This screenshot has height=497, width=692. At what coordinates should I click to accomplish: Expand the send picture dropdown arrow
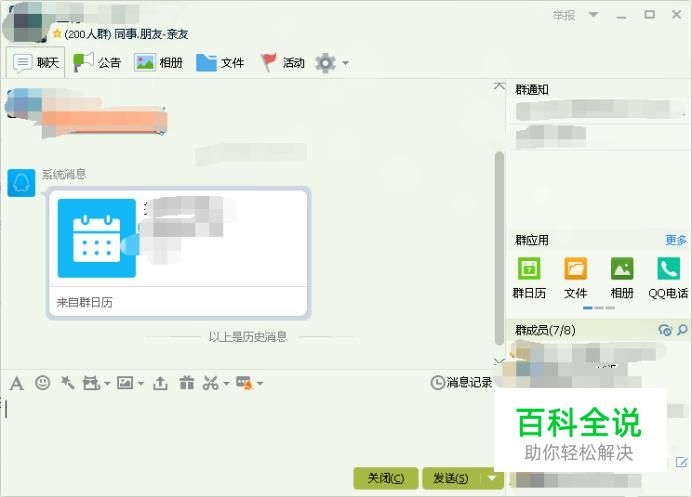(x=141, y=384)
